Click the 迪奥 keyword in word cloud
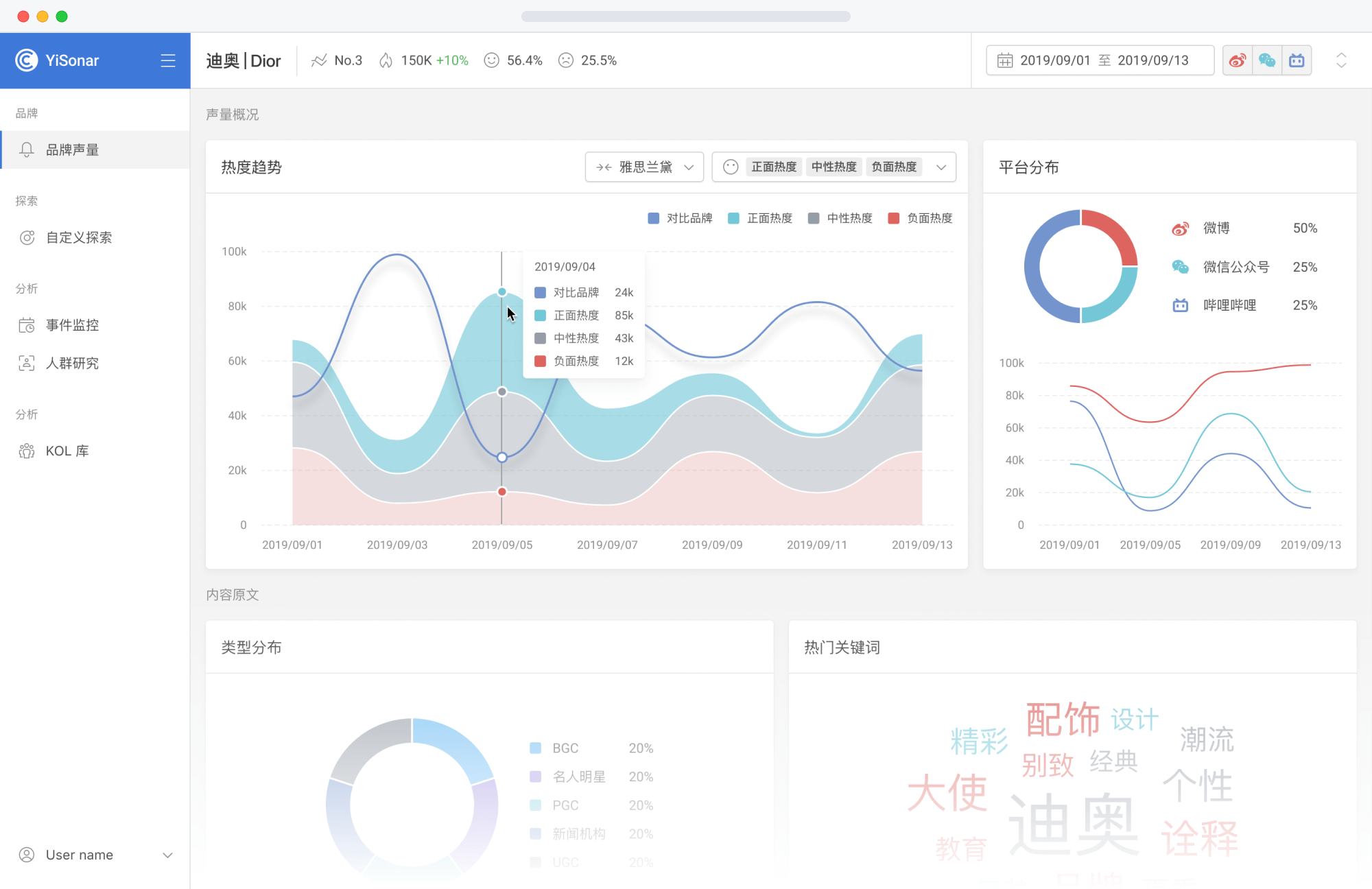The height and width of the screenshot is (889, 1372). pos(1074,825)
